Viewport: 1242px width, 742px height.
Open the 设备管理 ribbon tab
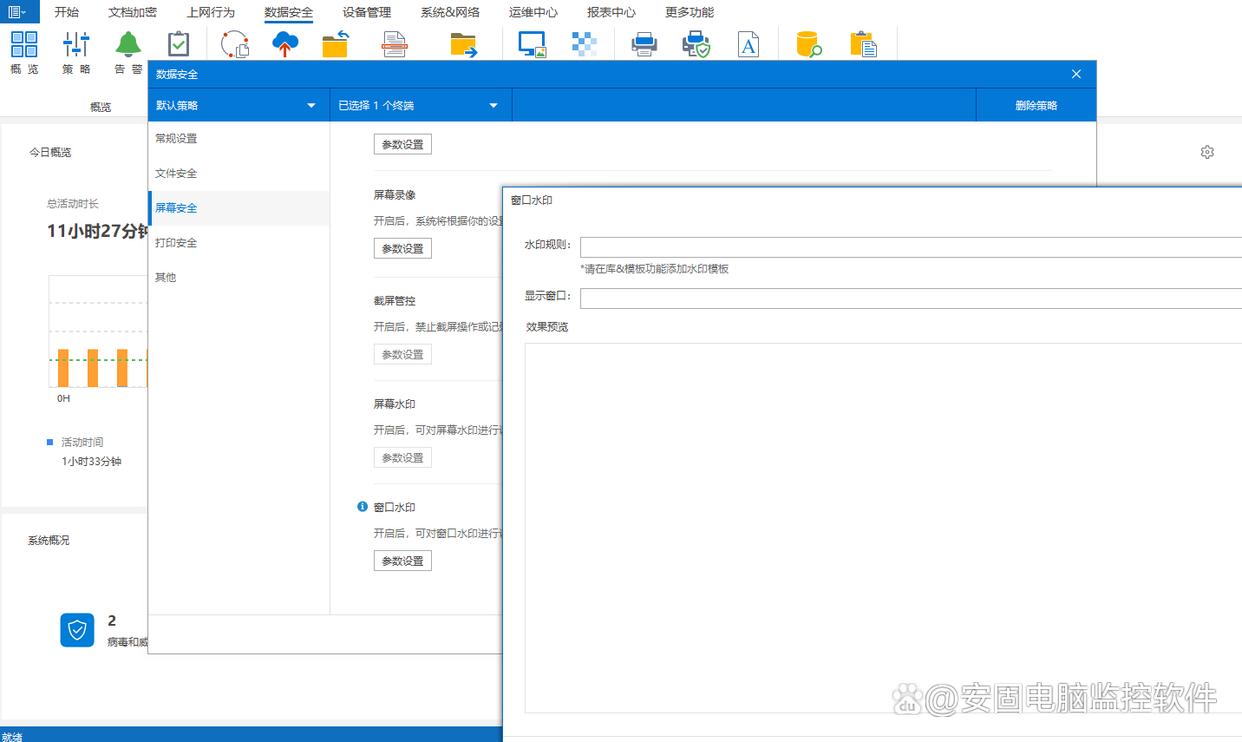pyautogui.click(x=366, y=12)
